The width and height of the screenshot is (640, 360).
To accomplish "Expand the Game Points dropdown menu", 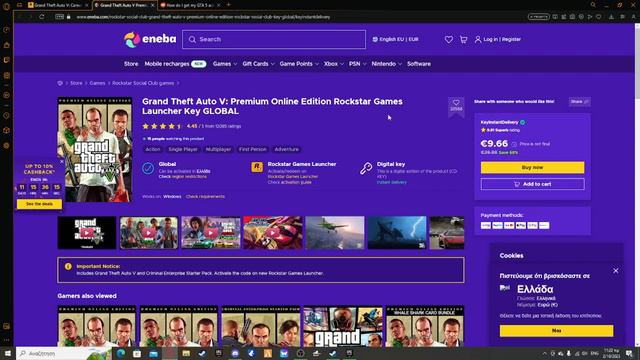I will point(299,64).
